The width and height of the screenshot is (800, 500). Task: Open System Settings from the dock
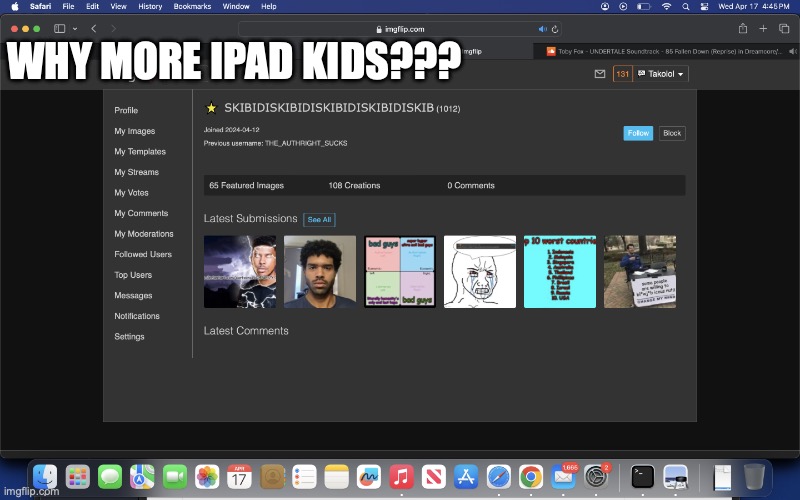point(596,477)
